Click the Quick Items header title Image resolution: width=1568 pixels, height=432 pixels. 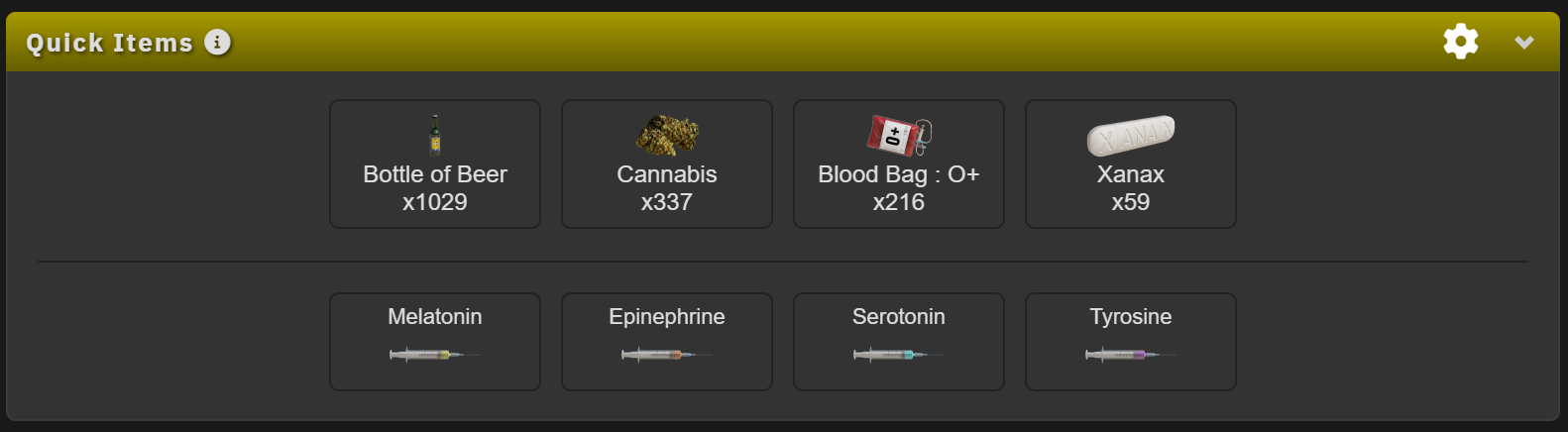pos(109,43)
